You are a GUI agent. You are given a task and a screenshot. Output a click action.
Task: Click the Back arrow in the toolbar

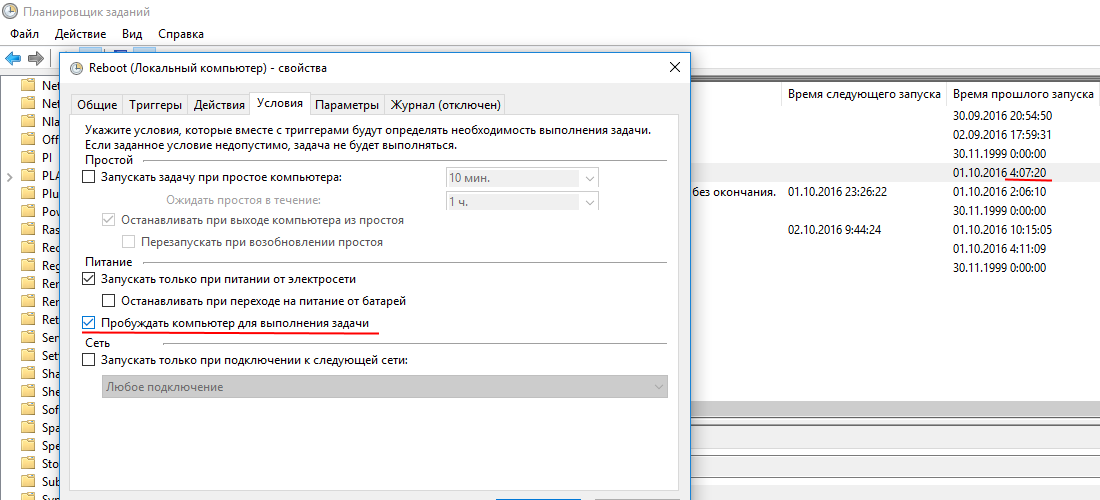tap(13, 57)
